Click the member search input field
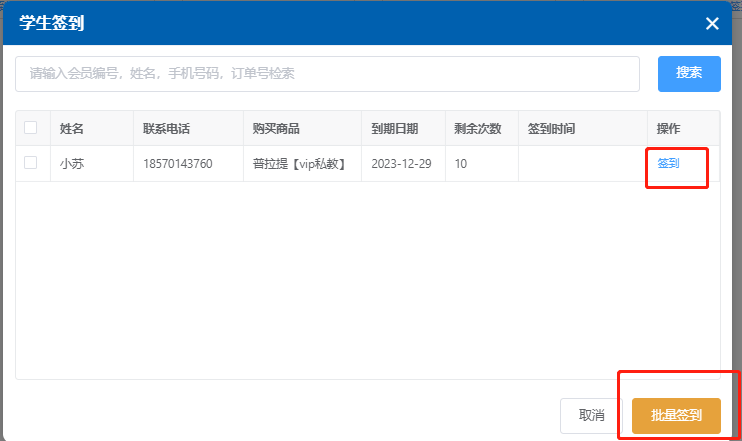 tap(327, 74)
